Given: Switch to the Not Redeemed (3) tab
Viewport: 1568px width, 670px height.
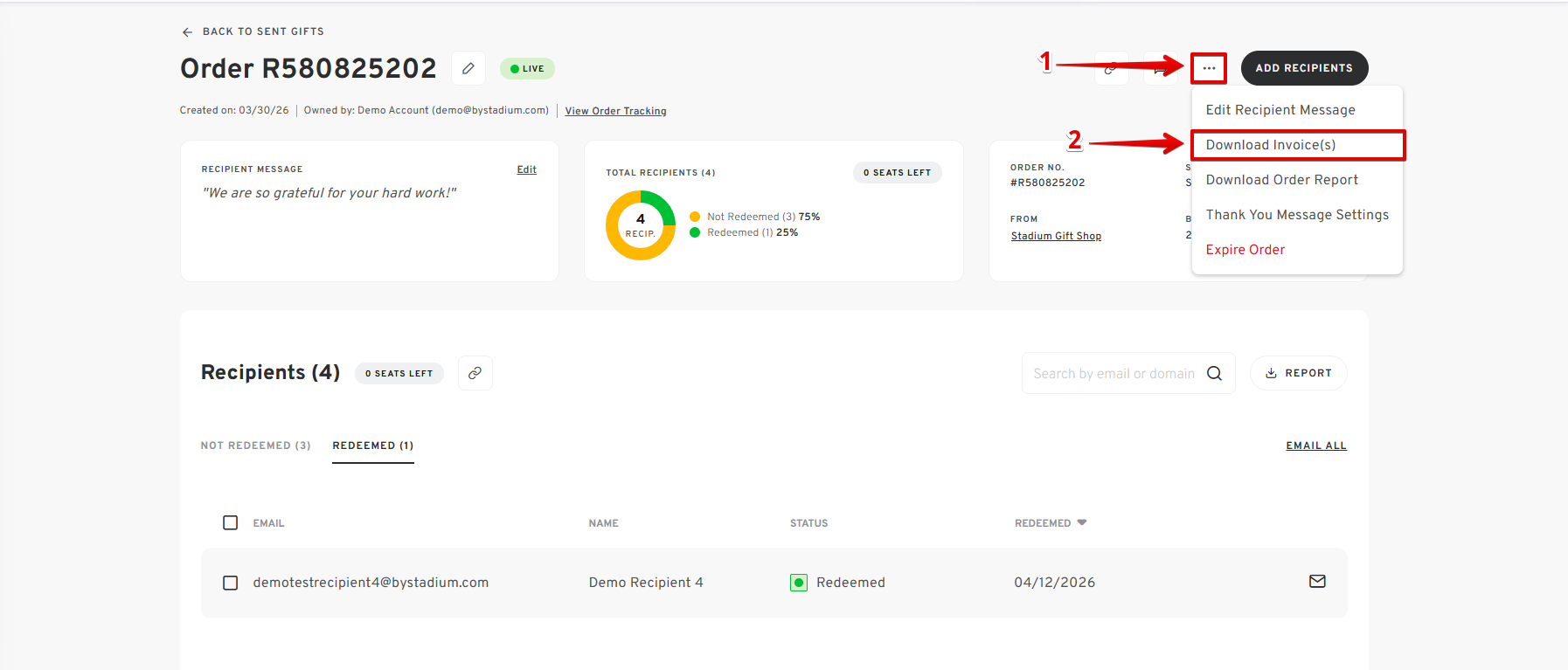Looking at the screenshot, I should [x=255, y=446].
